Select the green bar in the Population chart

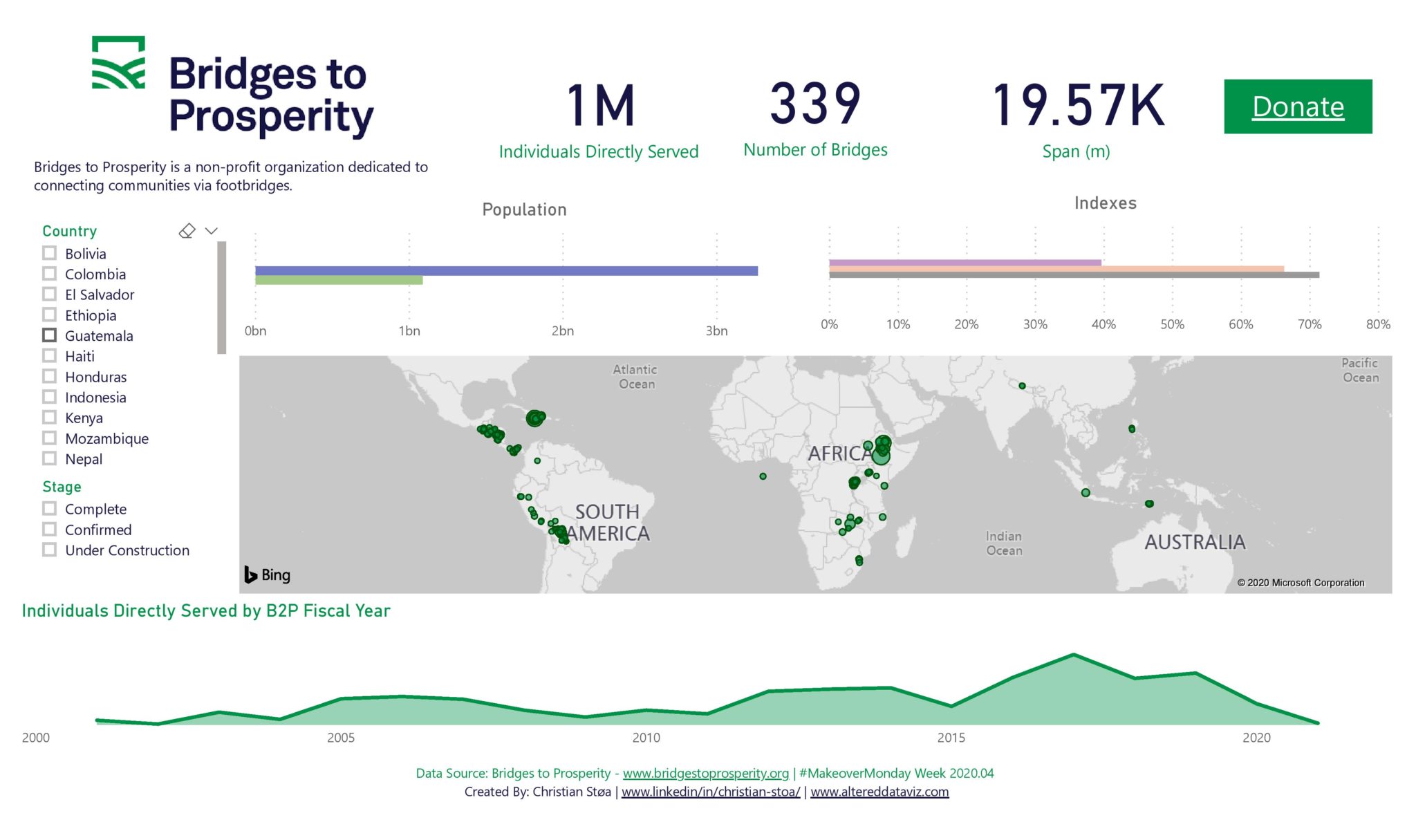[339, 280]
